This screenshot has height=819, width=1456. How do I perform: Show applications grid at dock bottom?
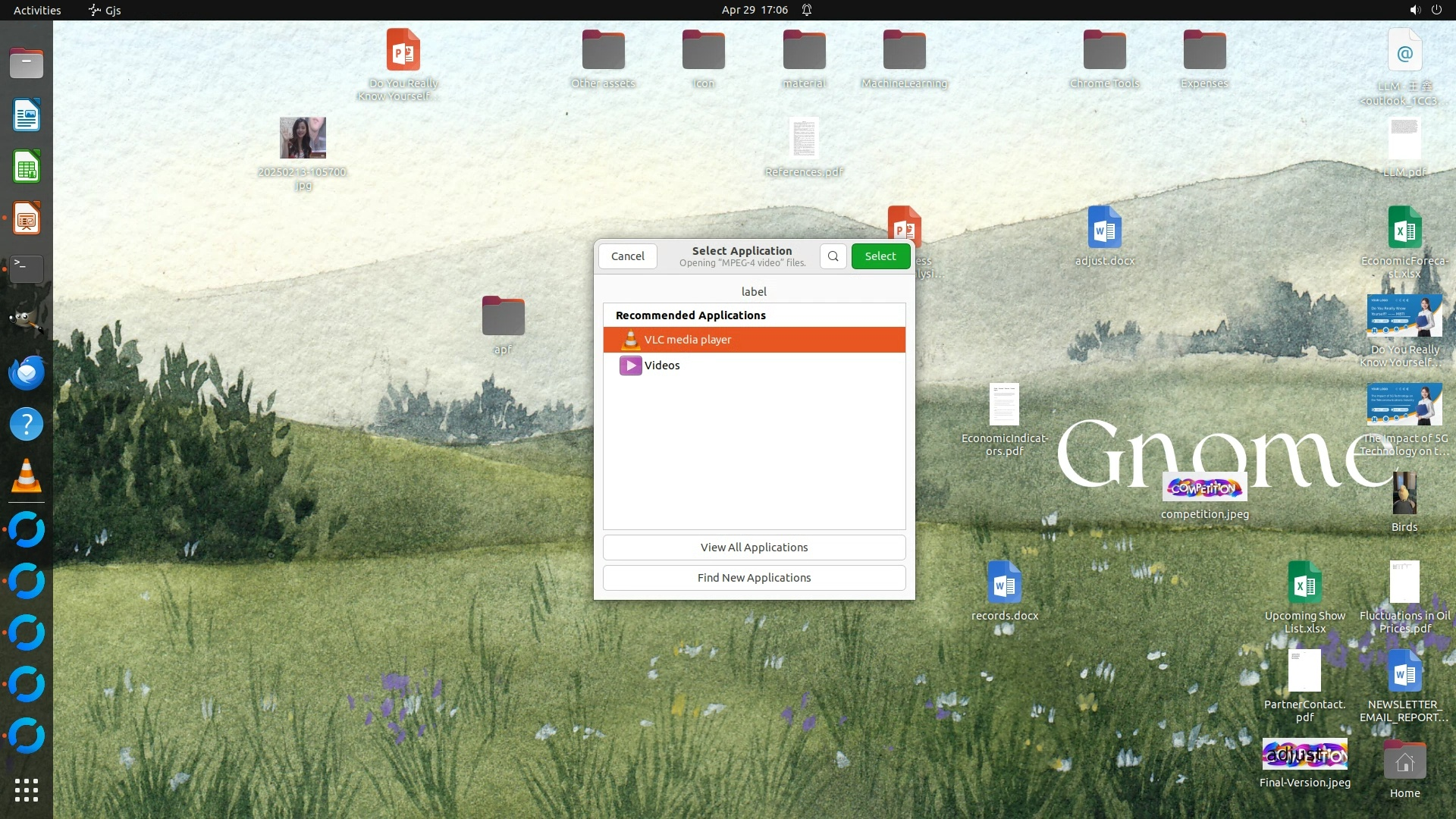tap(27, 790)
